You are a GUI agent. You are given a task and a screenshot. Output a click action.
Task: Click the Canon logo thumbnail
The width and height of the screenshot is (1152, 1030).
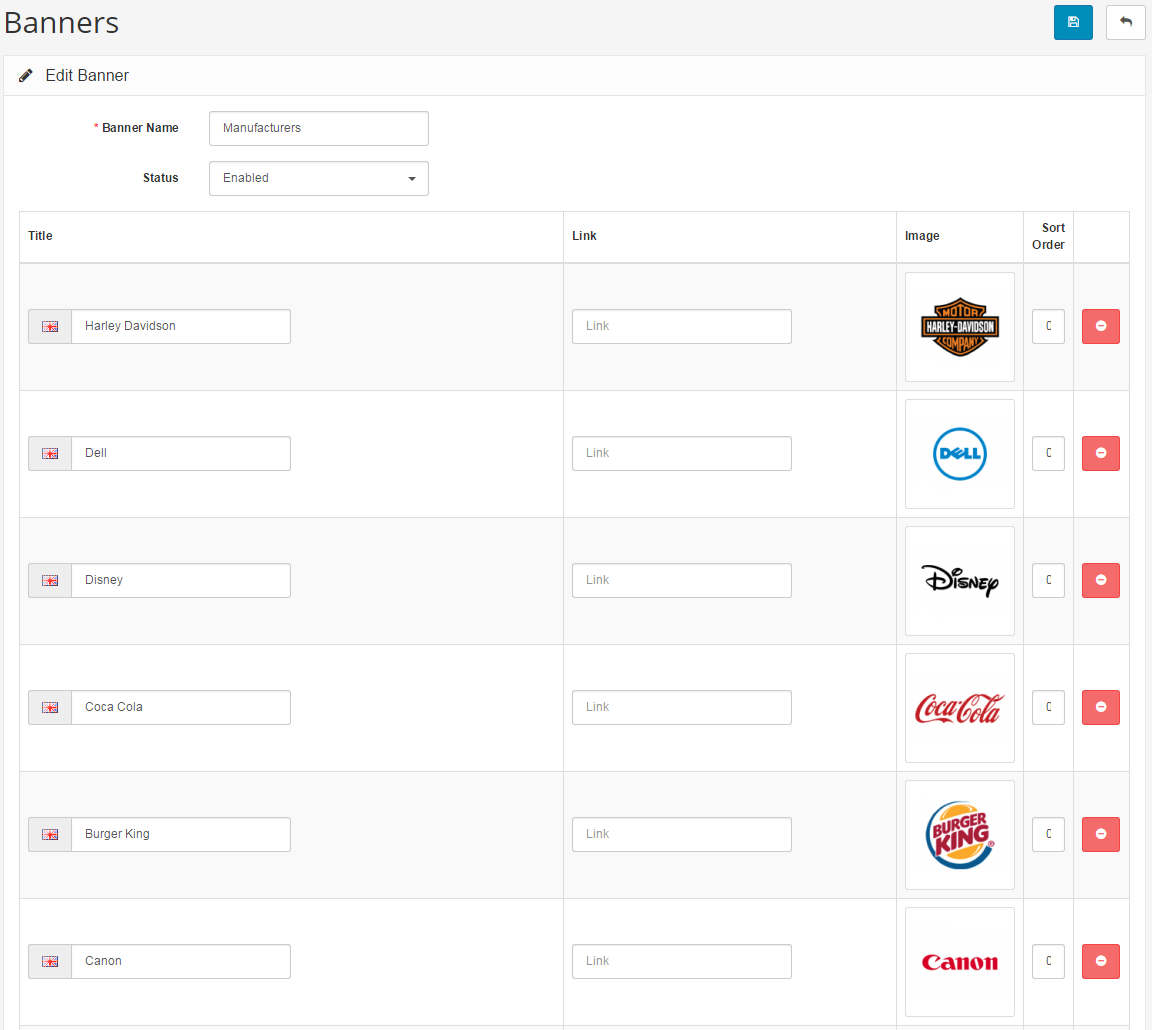click(960, 962)
